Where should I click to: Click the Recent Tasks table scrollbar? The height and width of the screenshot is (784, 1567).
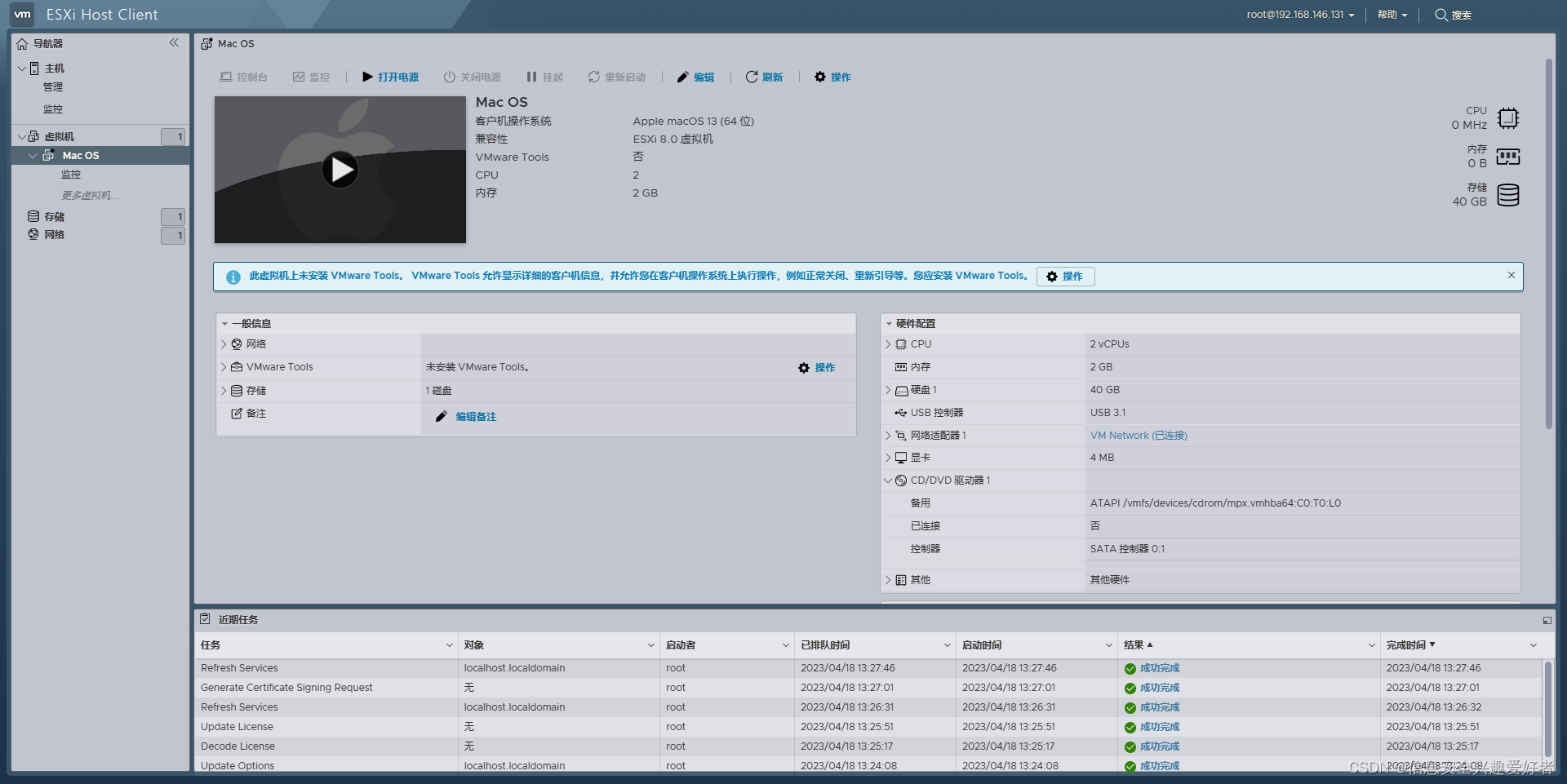[x=1547, y=710]
